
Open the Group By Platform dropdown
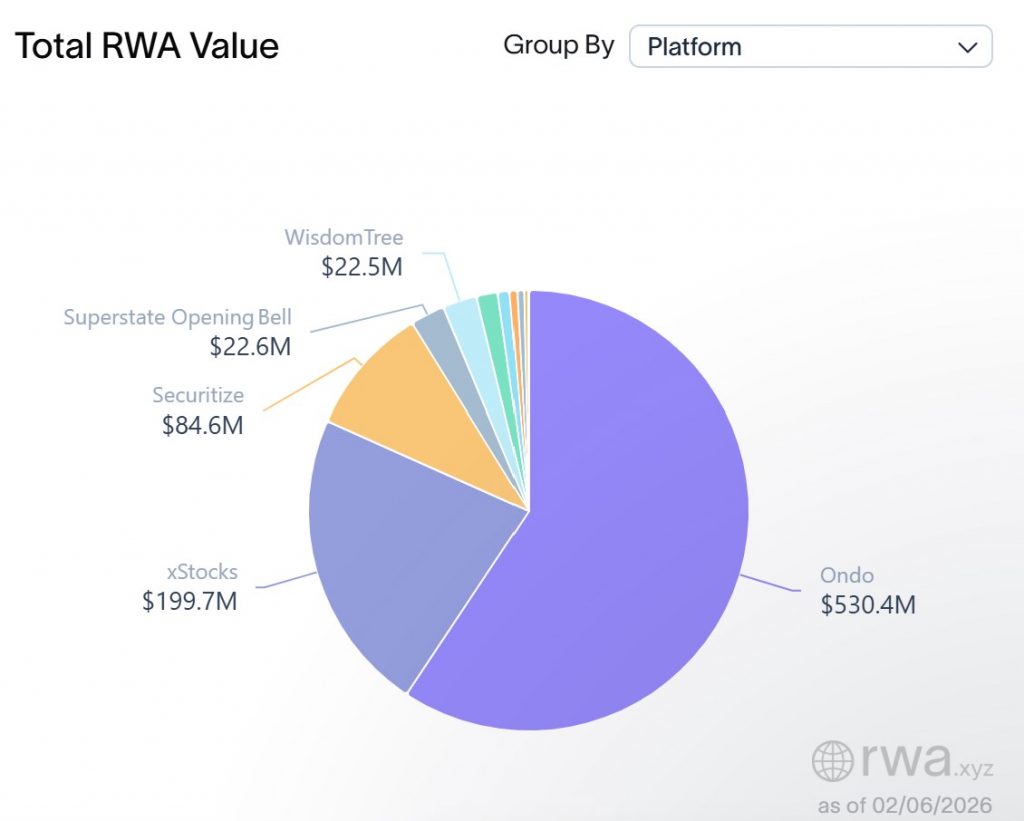point(810,47)
